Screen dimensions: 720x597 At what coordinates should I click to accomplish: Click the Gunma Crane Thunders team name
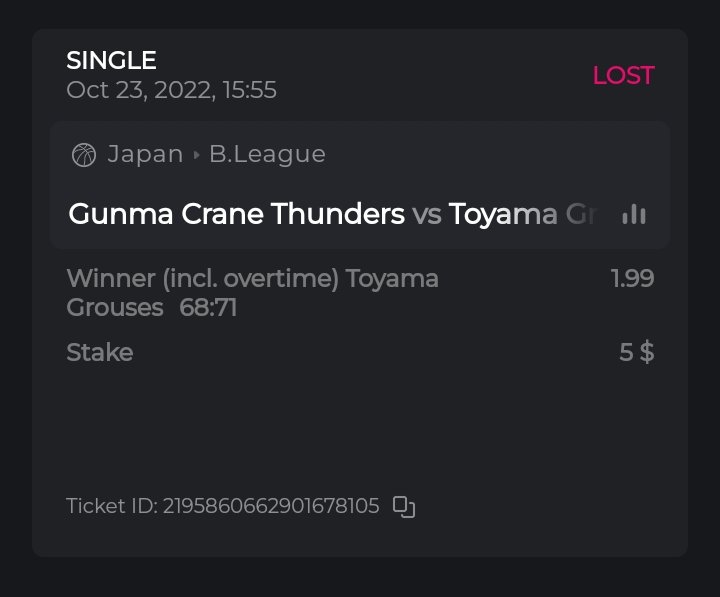[236, 214]
